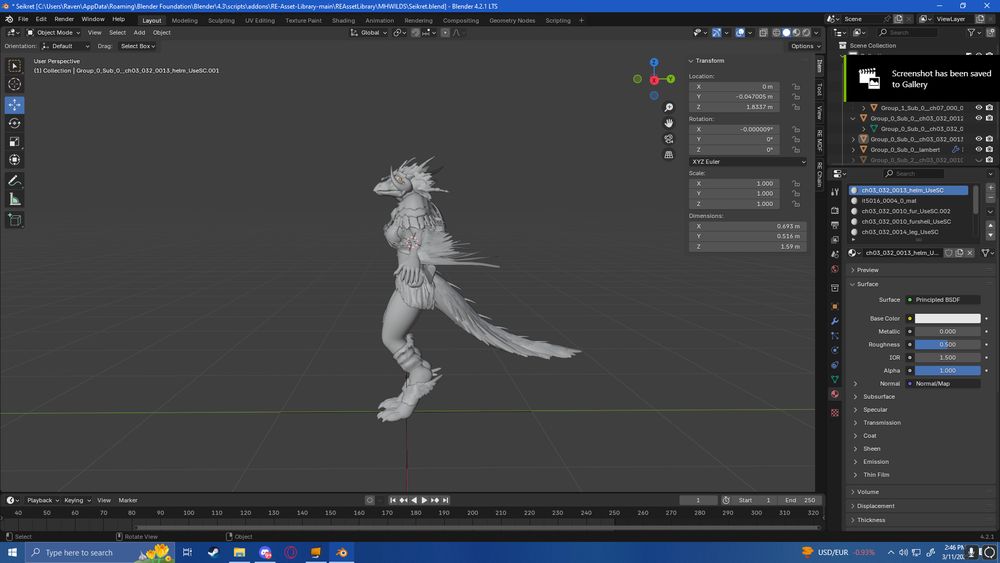Select the Measure tool

[x=15, y=199]
